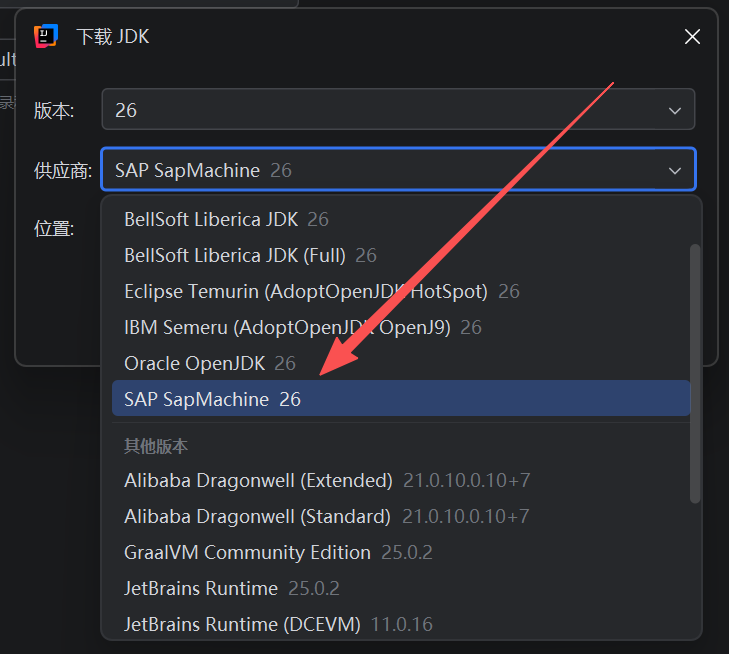Select Alibaba Dragonwell (Extended) 21.0.10.0.10+7
The width and height of the screenshot is (729, 654).
coord(327,480)
